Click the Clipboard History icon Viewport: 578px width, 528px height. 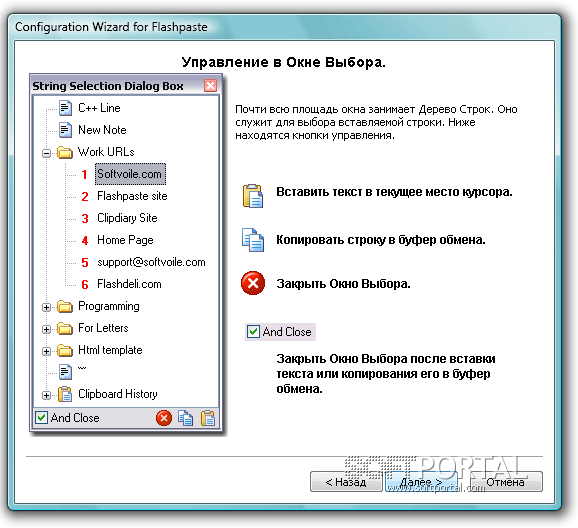pyautogui.click(x=65, y=394)
